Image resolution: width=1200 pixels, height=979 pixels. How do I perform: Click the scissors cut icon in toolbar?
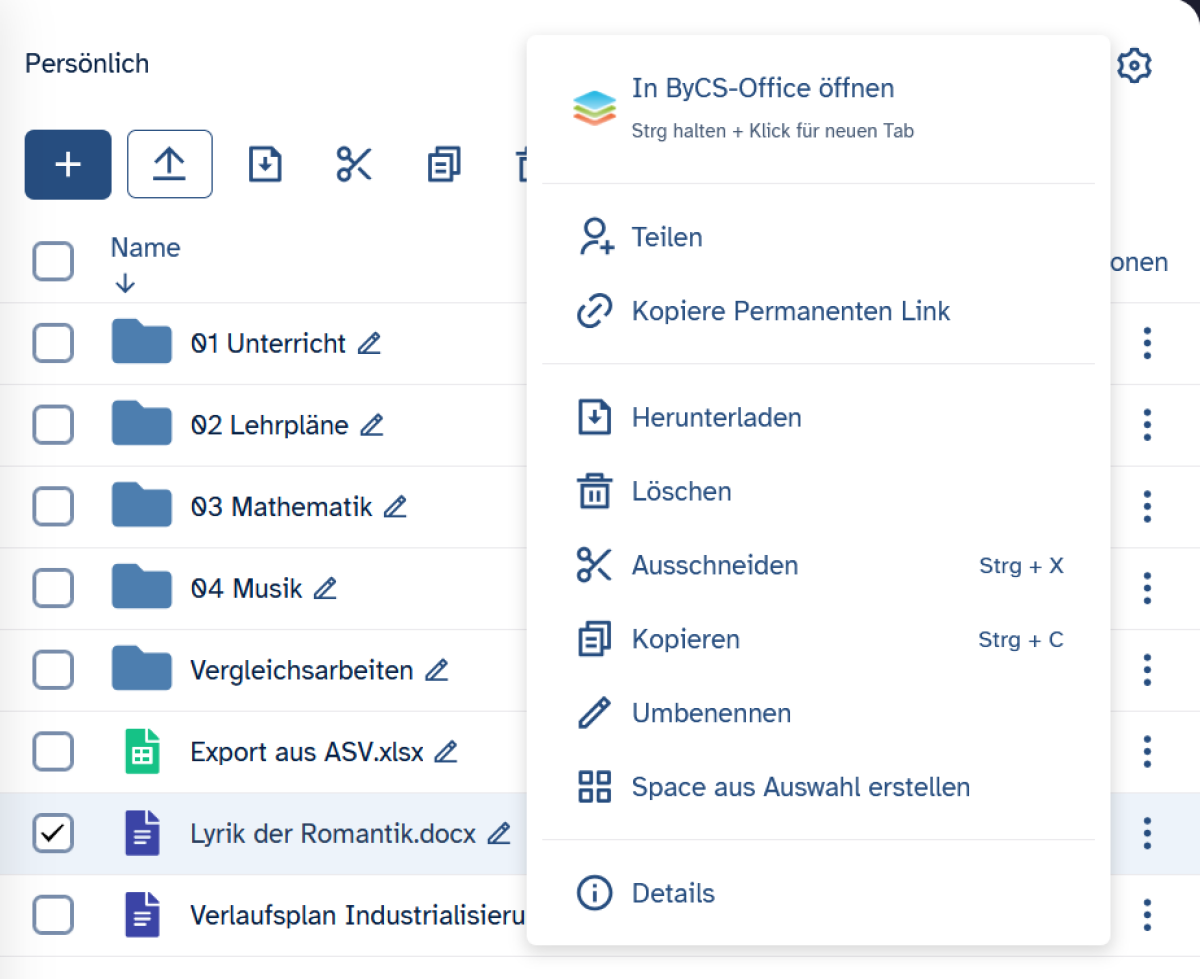(x=354, y=164)
